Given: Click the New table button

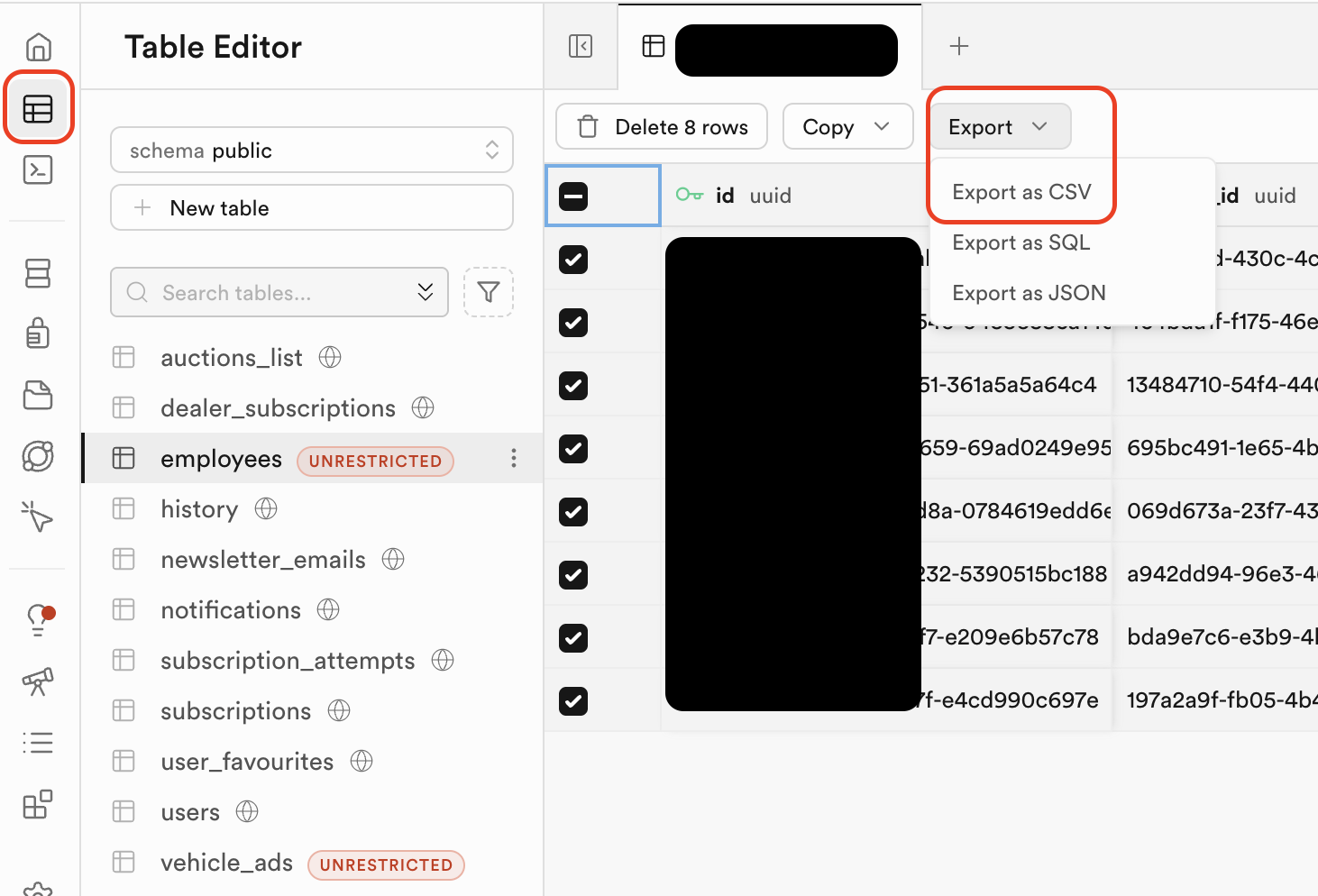Looking at the screenshot, I should (311, 207).
